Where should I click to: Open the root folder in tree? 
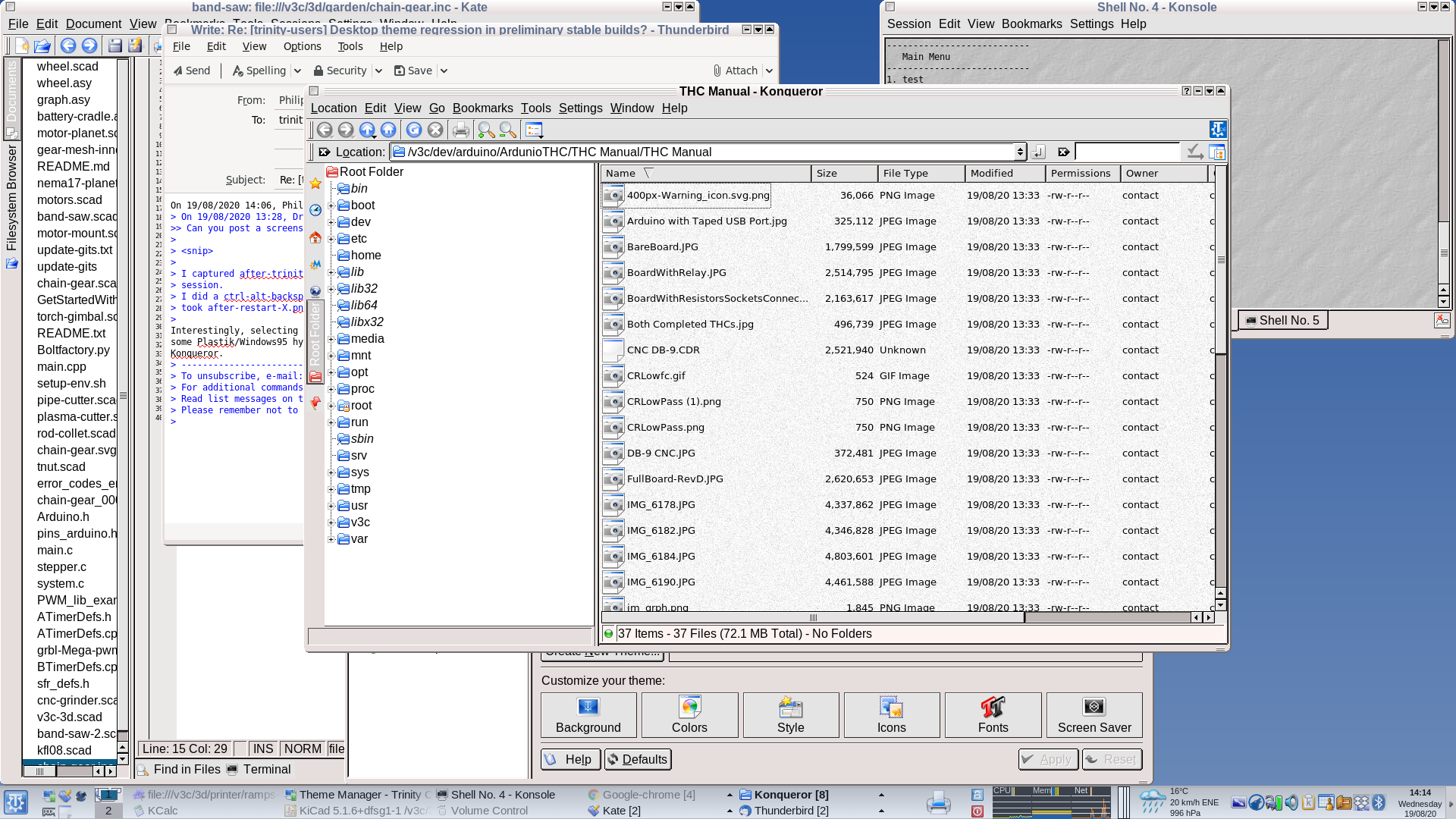click(361, 406)
